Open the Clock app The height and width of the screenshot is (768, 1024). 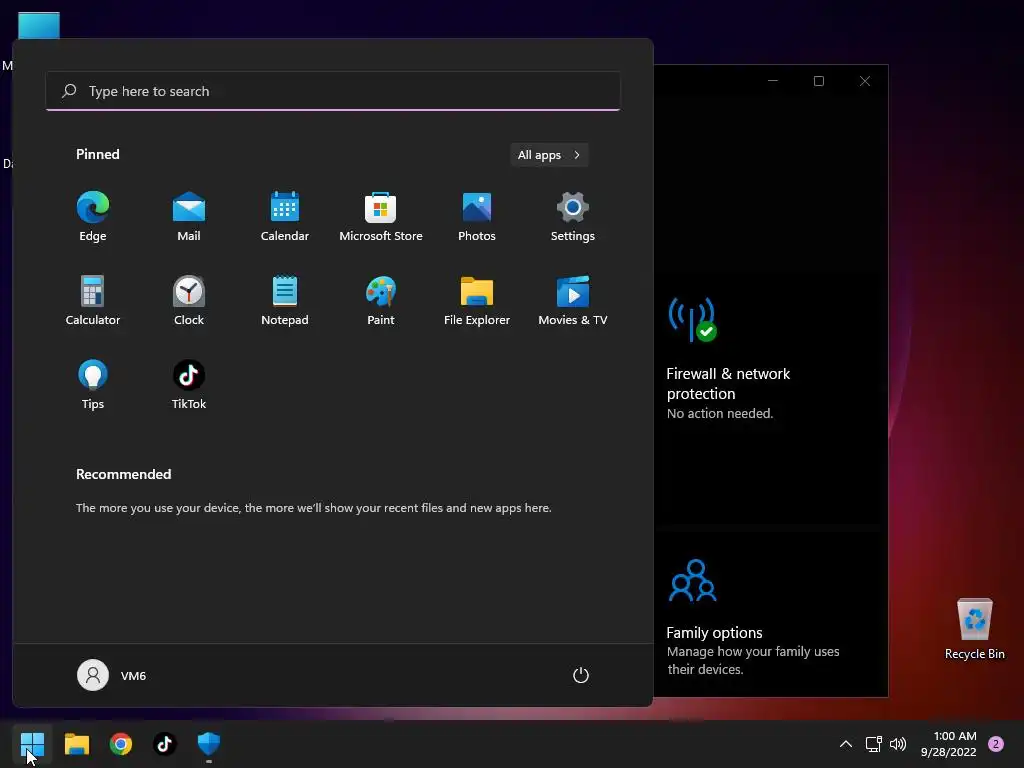tap(189, 301)
